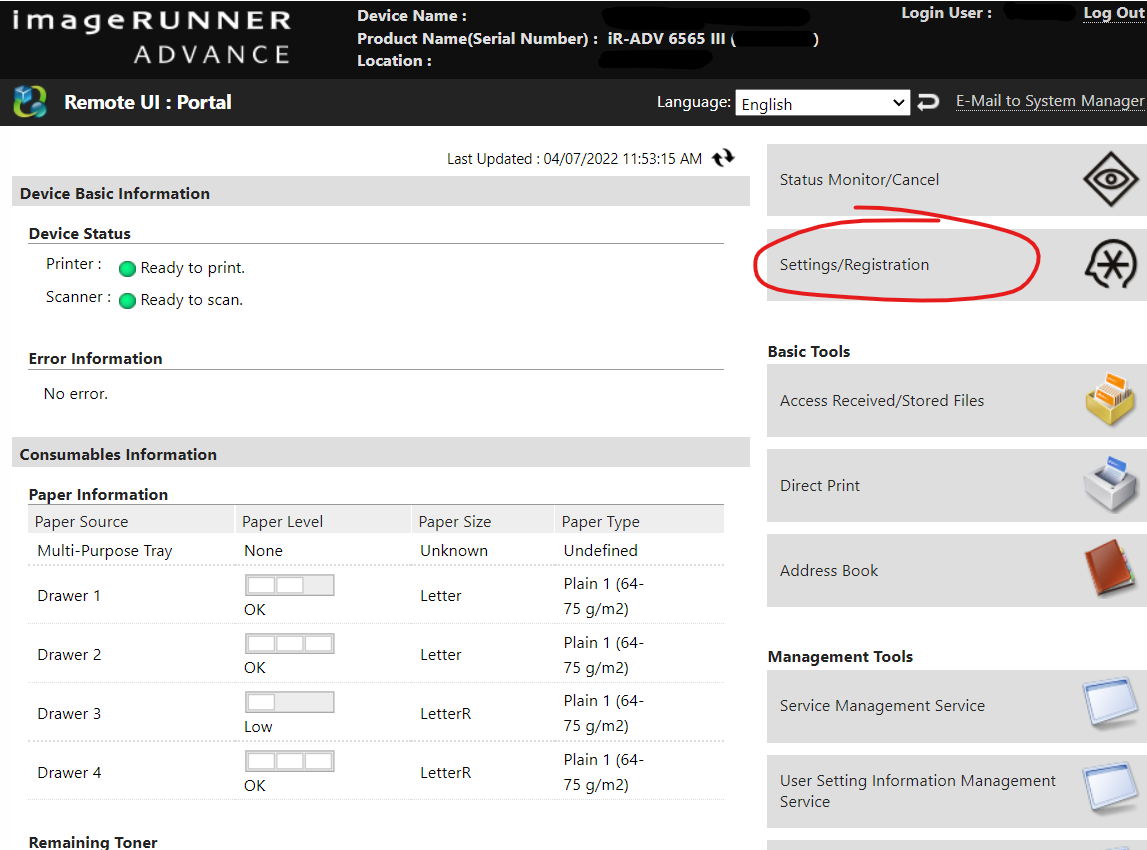
Task: Open the Language dropdown set to English
Action: tap(822, 104)
